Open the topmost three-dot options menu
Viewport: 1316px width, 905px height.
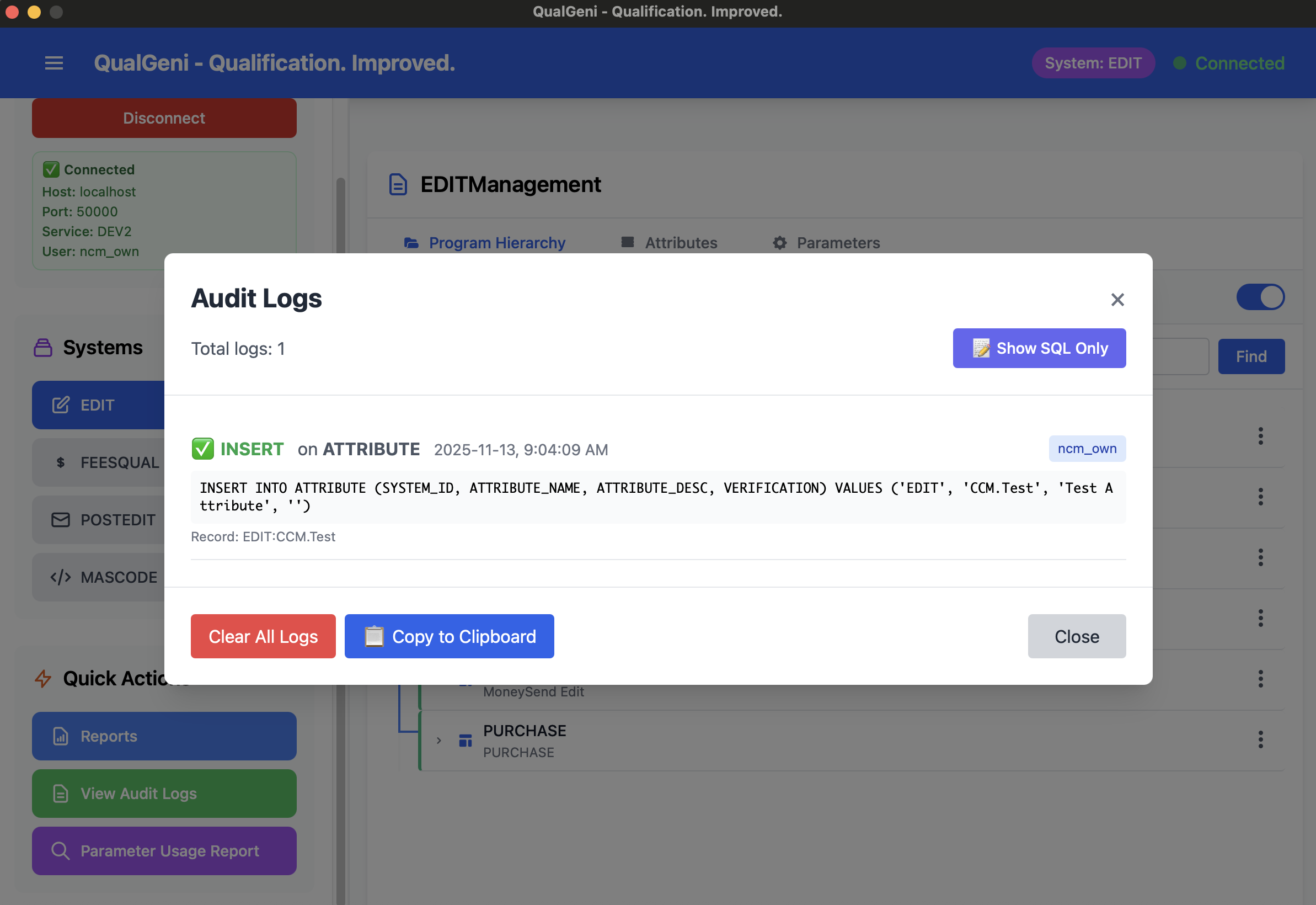(1260, 435)
